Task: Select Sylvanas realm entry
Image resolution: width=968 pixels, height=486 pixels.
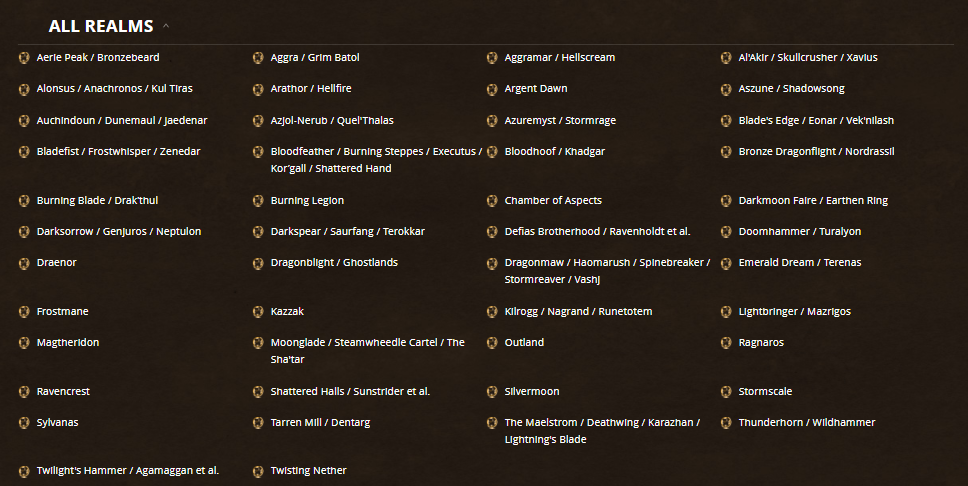Action: coord(57,423)
